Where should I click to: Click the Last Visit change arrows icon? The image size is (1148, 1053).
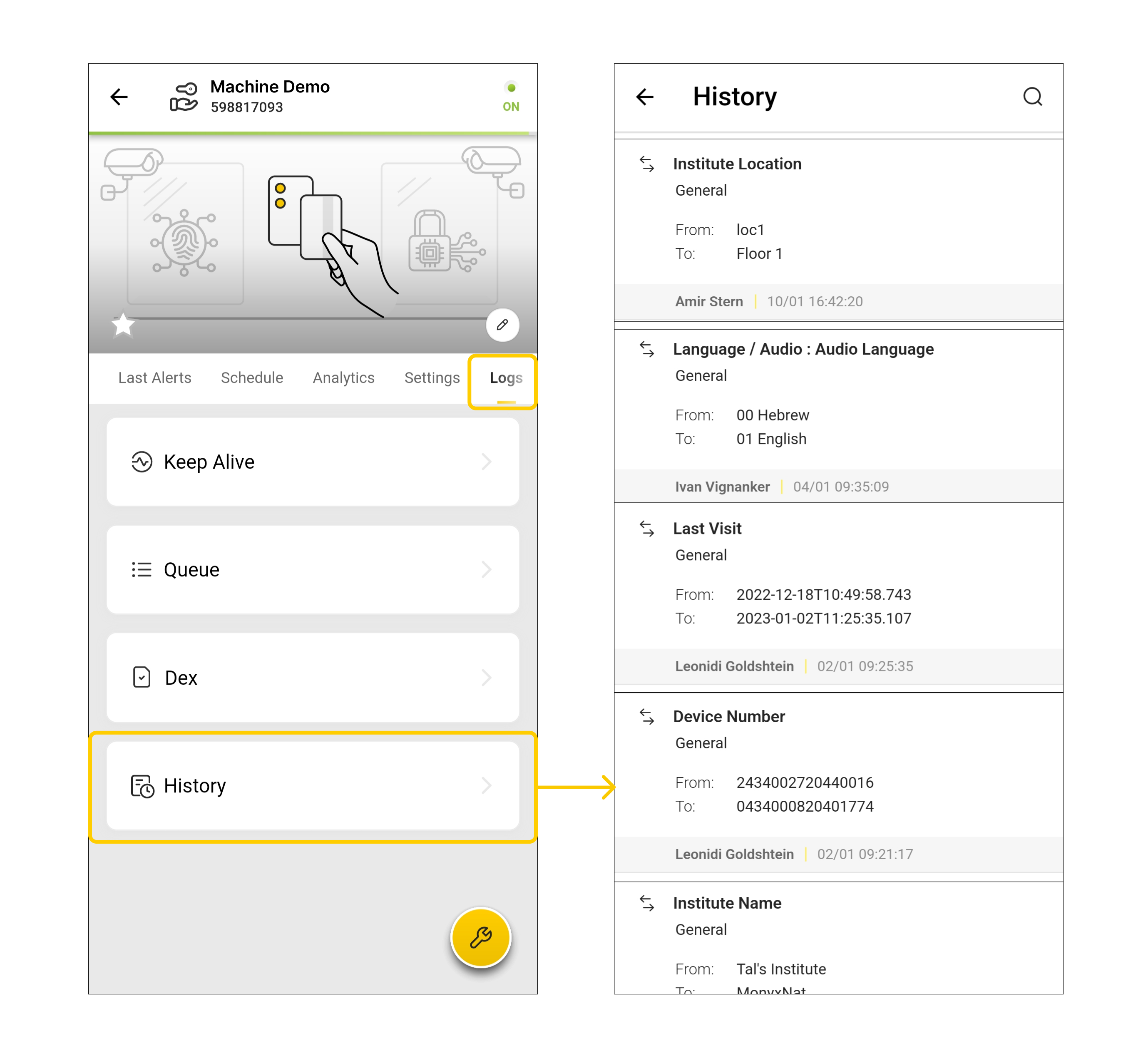(x=647, y=529)
